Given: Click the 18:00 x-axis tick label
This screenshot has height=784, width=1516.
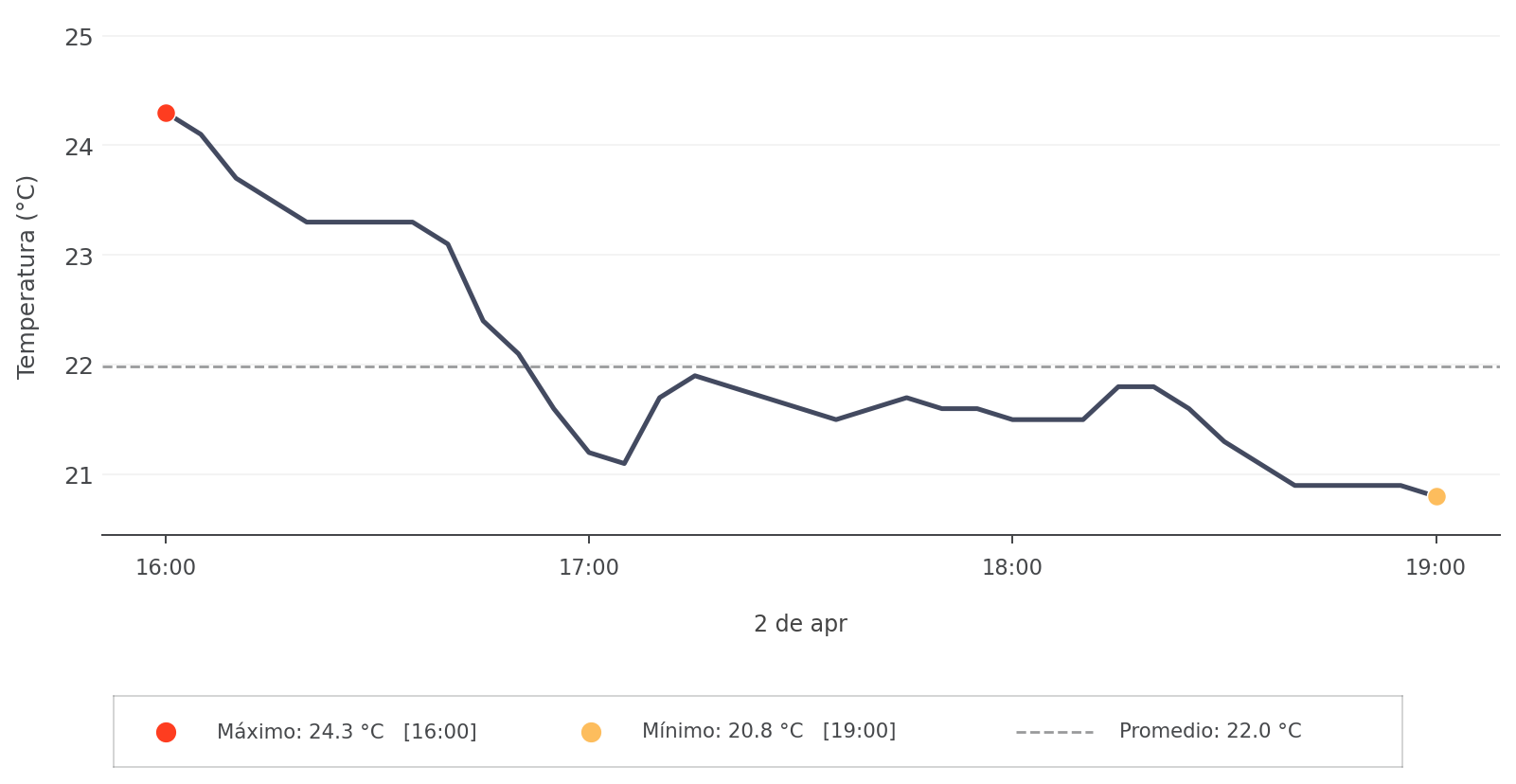Looking at the screenshot, I should pyautogui.click(x=1011, y=568).
